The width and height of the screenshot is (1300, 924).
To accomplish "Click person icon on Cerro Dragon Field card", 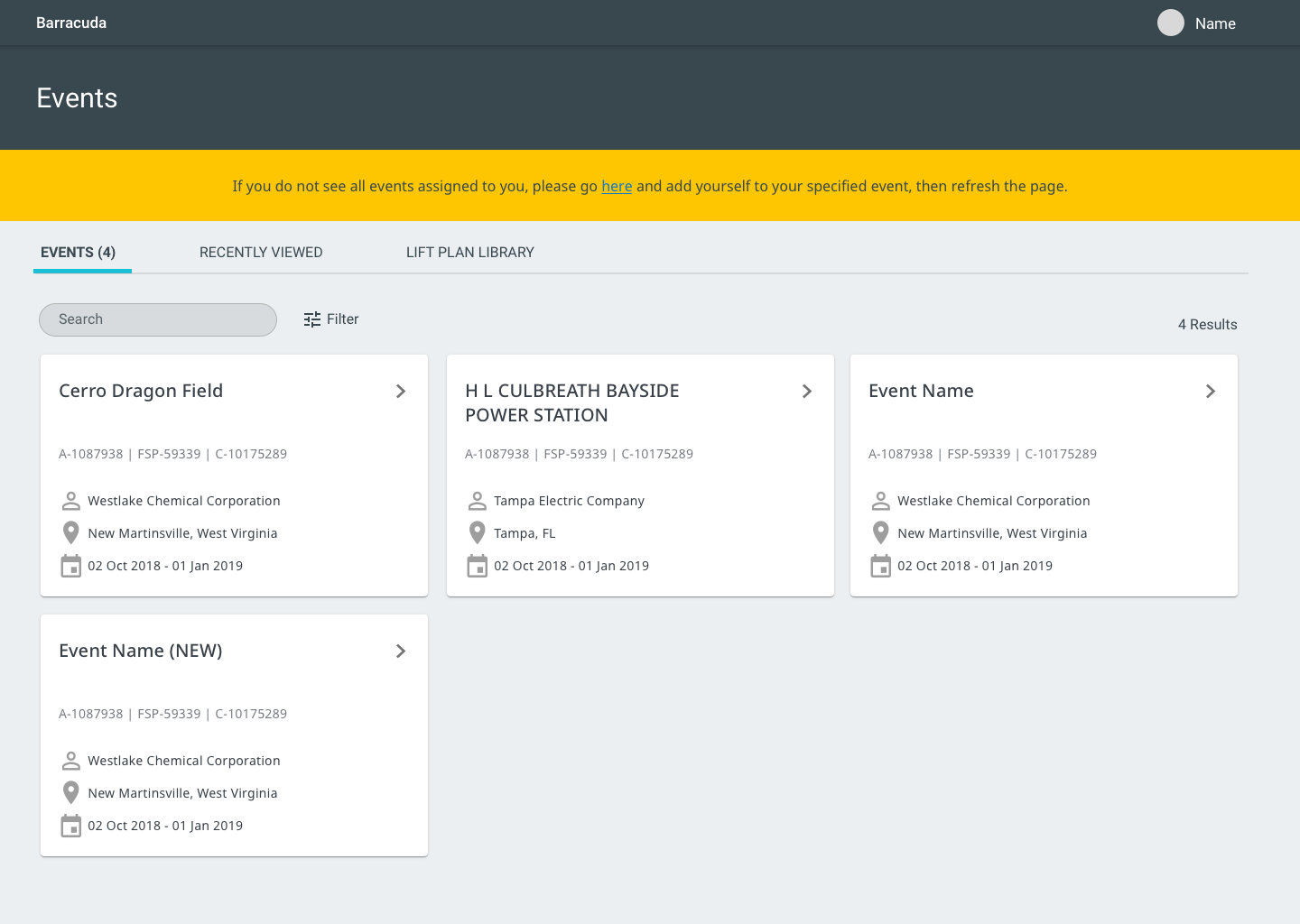I will pyautogui.click(x=71, y=501).
